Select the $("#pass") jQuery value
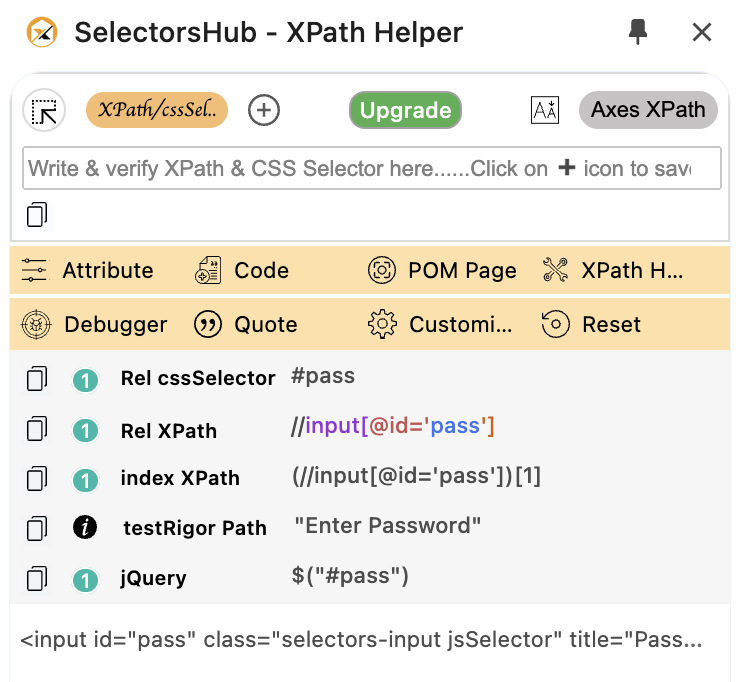 350,576
